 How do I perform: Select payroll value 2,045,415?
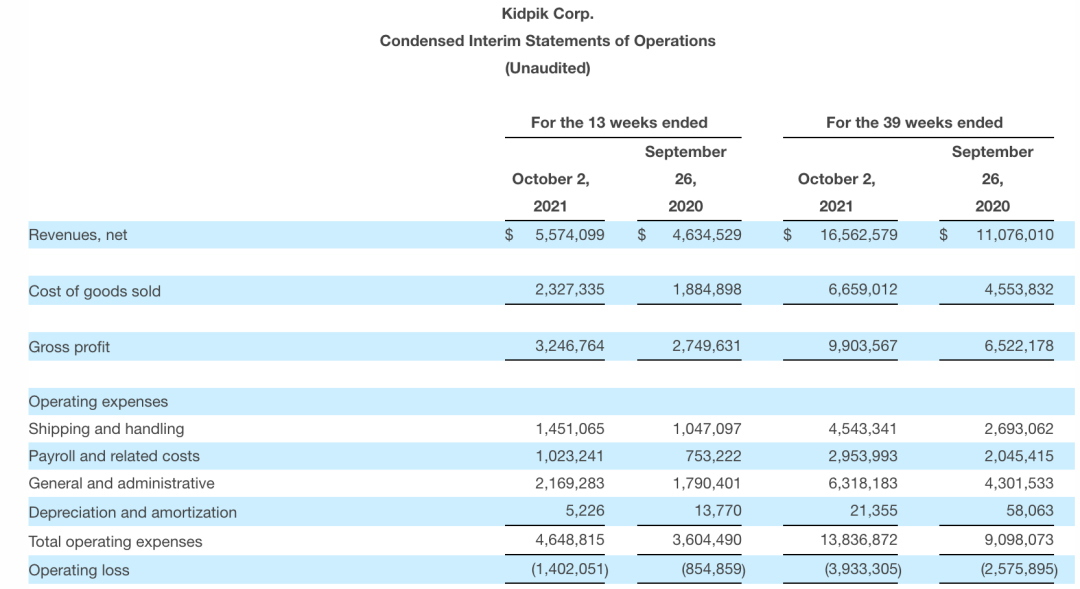pyautogui.click(x=1019, y=456)
